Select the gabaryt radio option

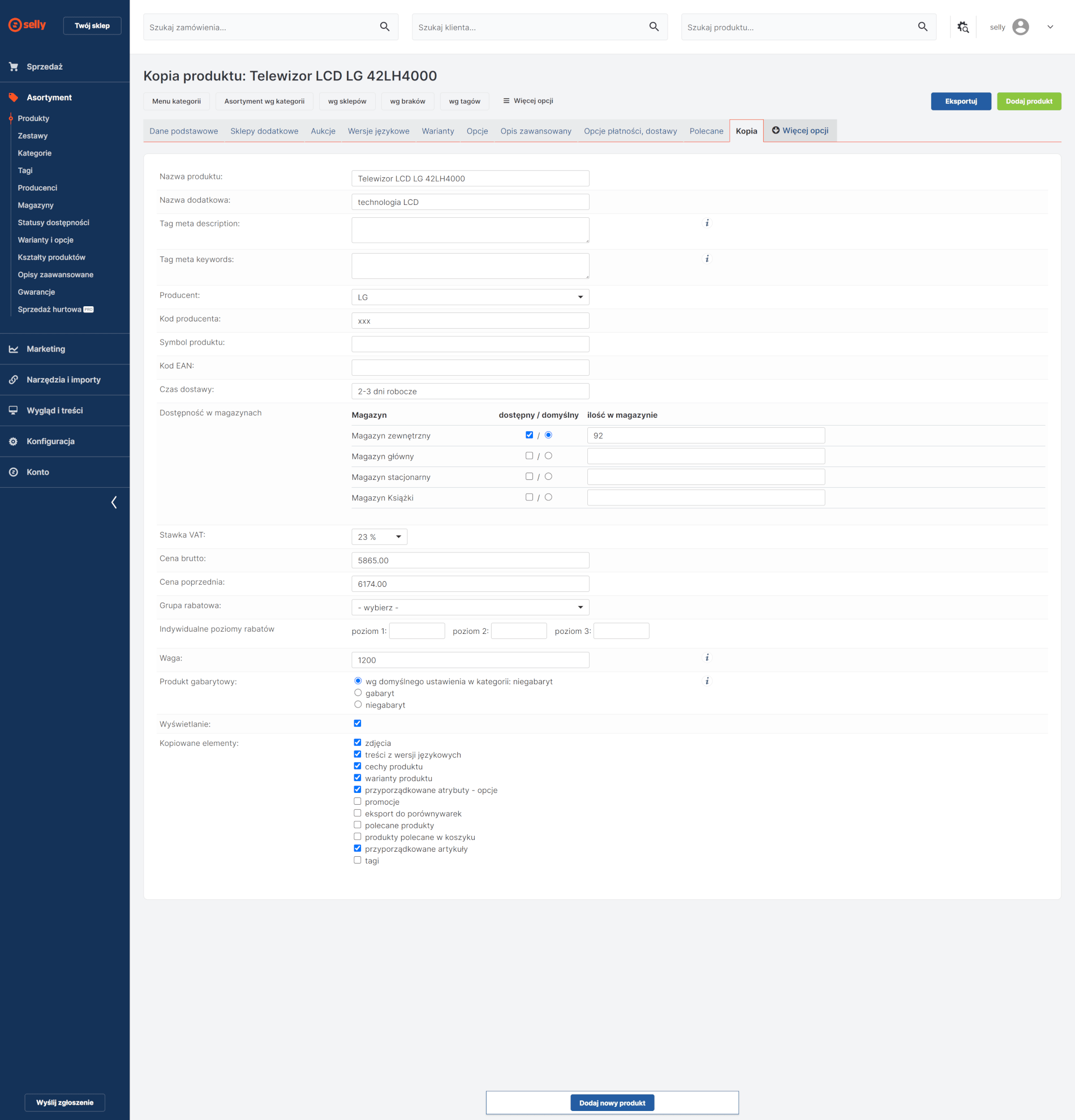(358, 693)
